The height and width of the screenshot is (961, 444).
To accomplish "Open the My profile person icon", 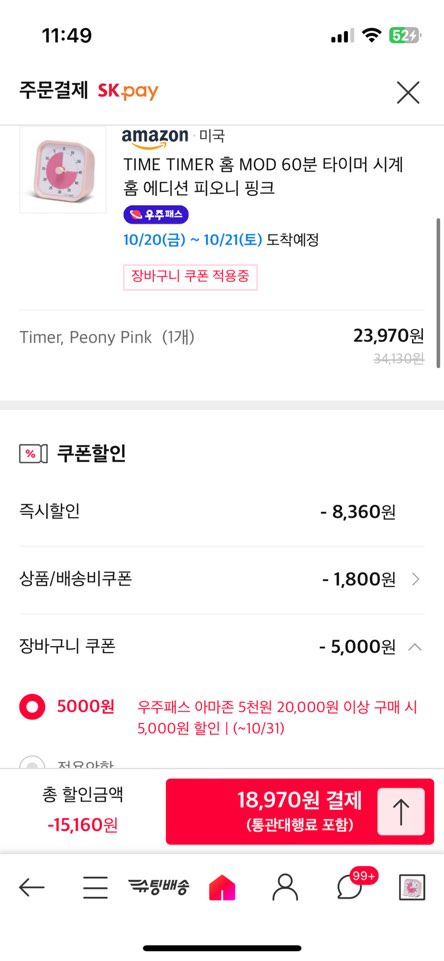I will (285, 886).
